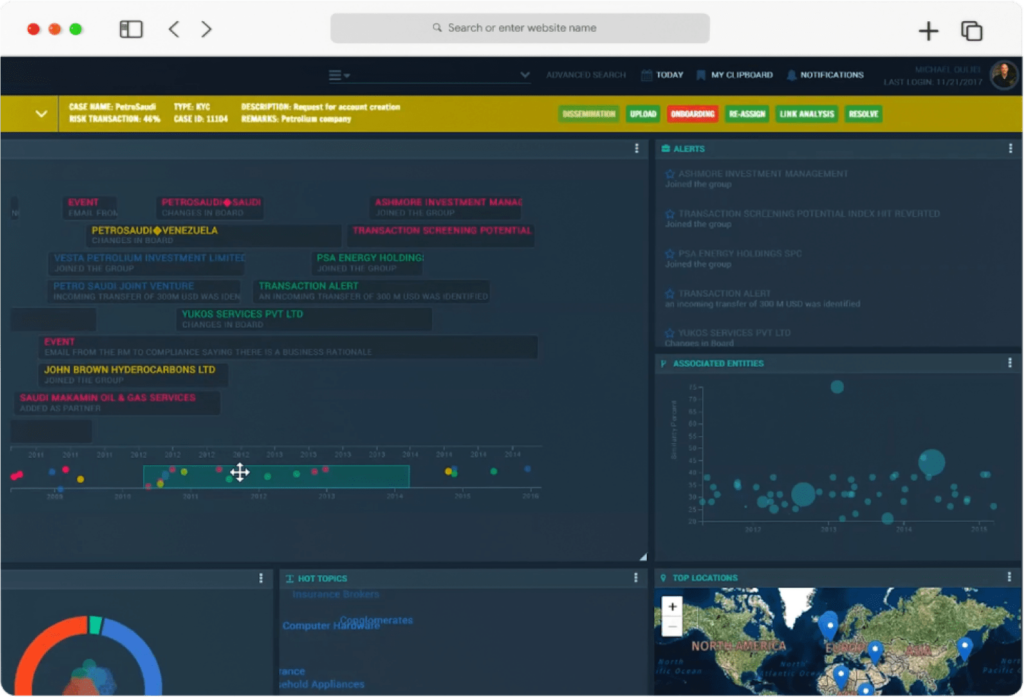Open the timeline panel options menu
1024x697 pixels.
pos(637,149)
